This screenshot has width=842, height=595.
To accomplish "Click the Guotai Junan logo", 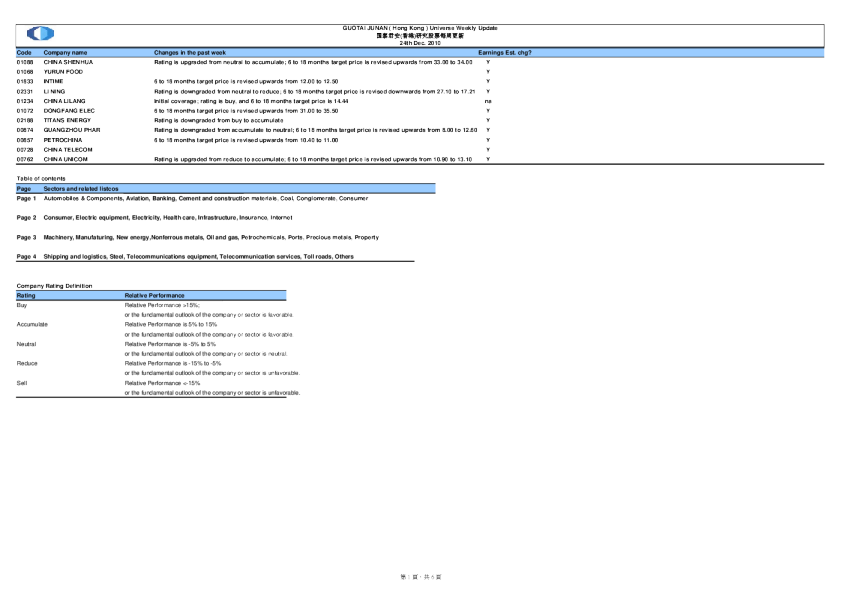I will pyautogui.click(x=40, y=34).
